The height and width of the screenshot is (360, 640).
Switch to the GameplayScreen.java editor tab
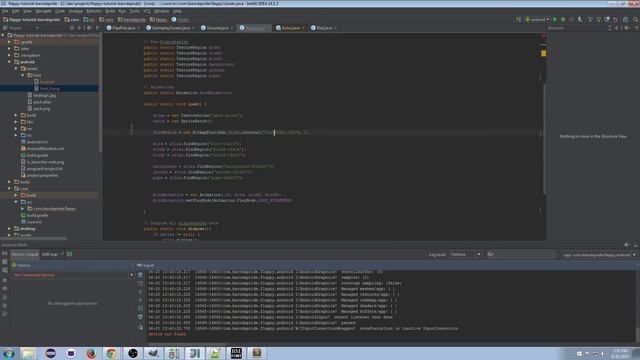[170, 28]
